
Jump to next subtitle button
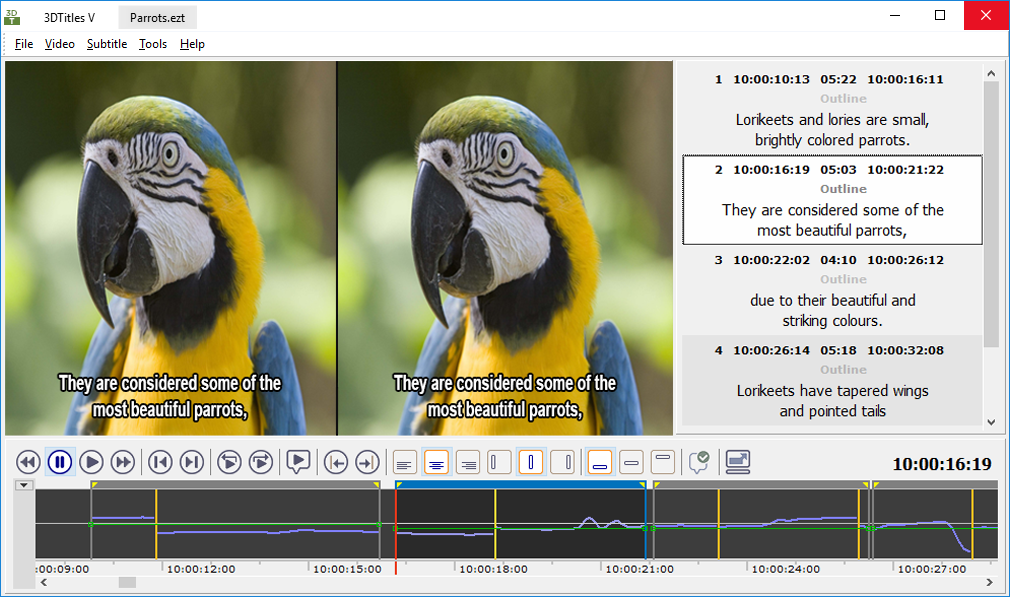192,462
